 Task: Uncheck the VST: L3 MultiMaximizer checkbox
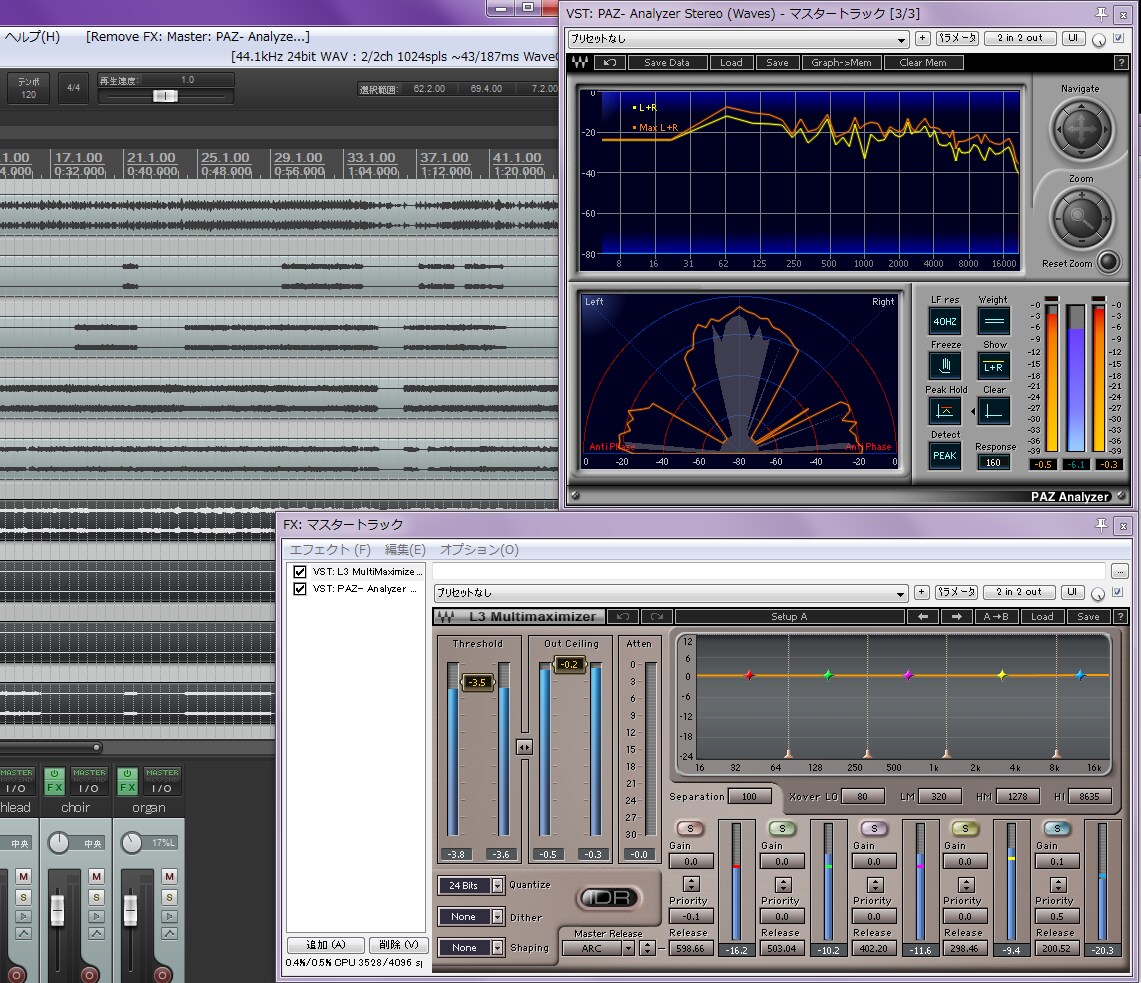[x=300, y=571]
